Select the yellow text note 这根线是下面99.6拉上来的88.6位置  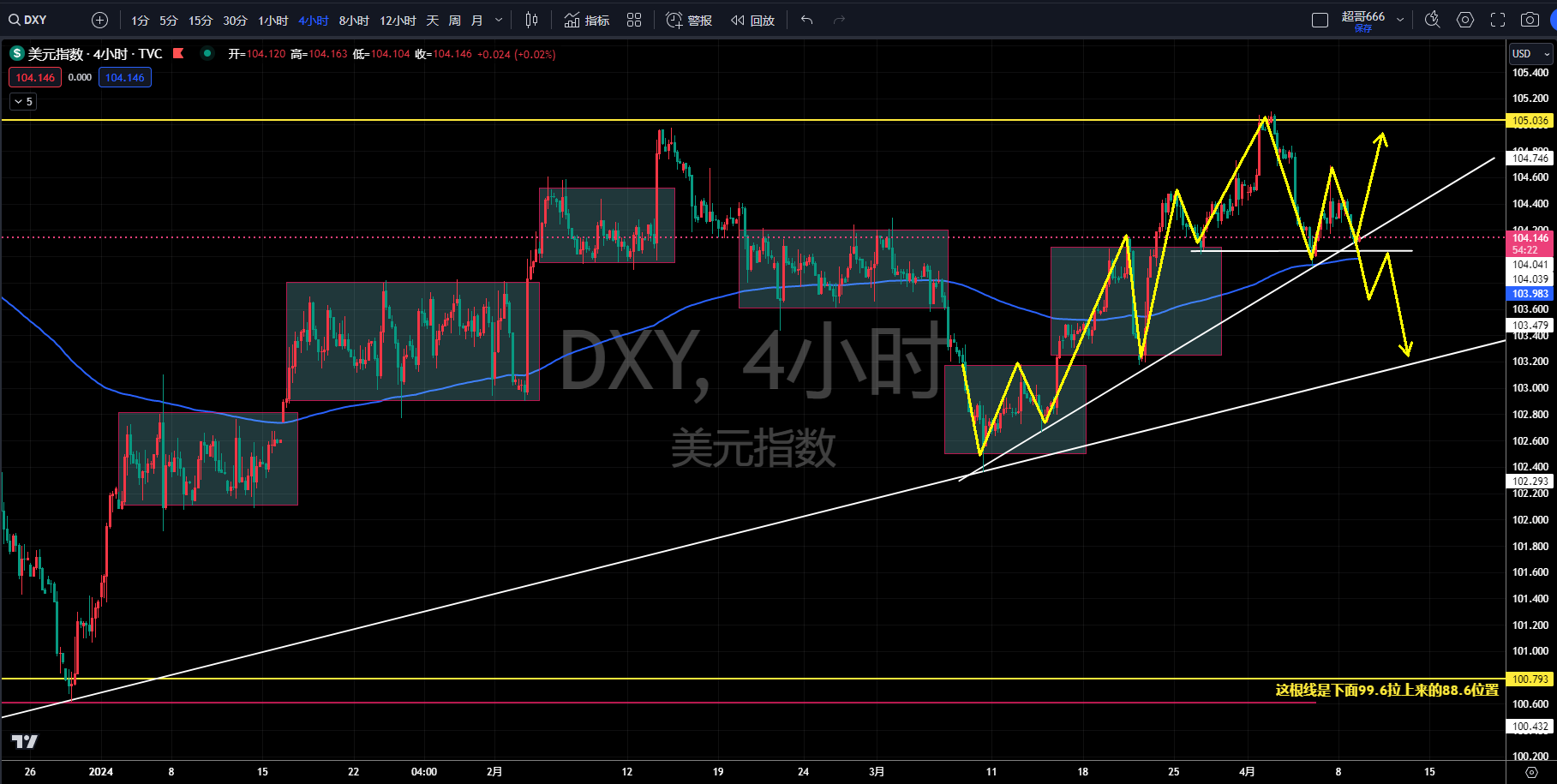[1386, 690]
